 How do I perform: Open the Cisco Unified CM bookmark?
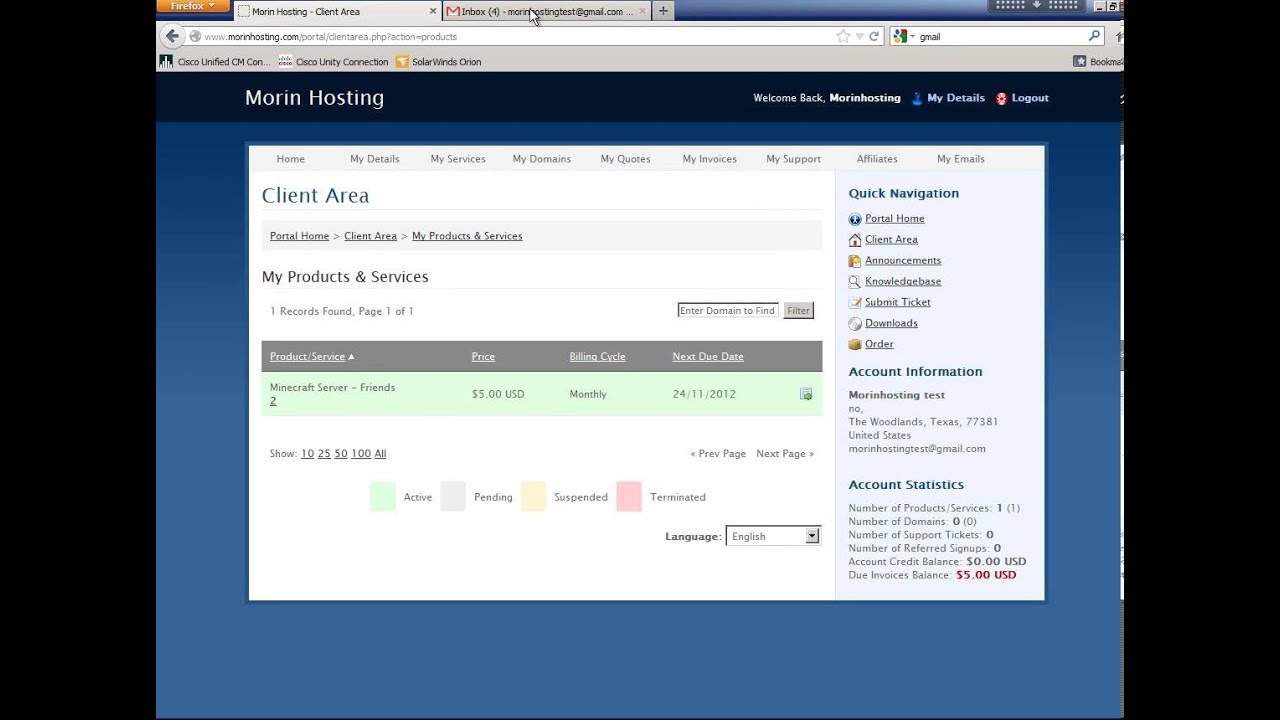(215, 62)
